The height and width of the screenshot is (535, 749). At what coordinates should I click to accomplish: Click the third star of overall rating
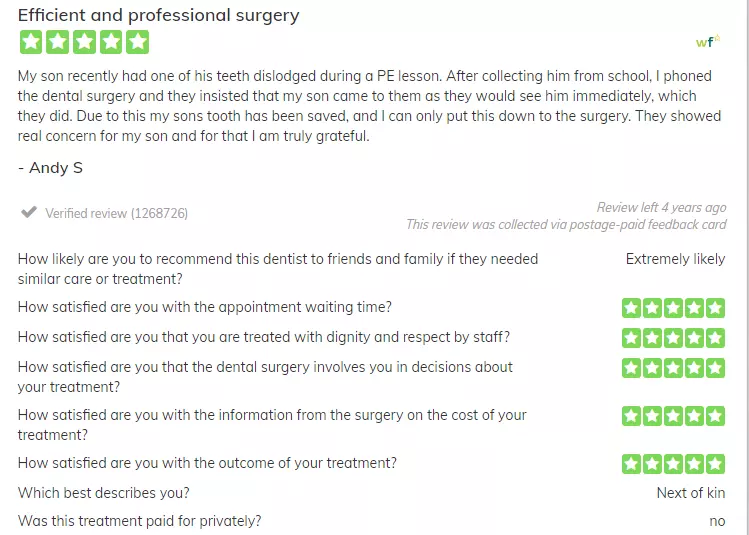[x=84, y=42]
